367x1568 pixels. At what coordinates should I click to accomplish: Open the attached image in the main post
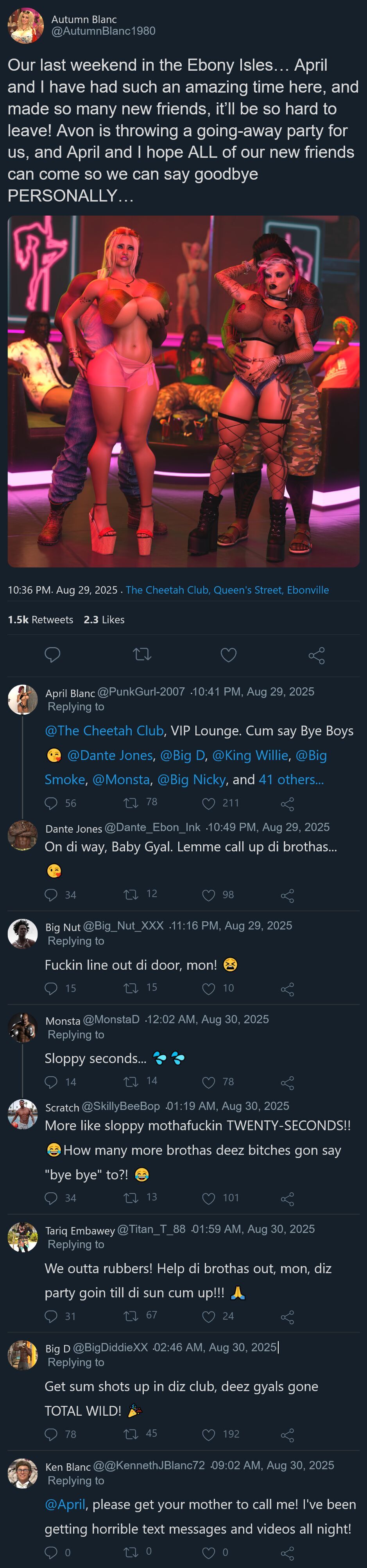pos(184,391)
